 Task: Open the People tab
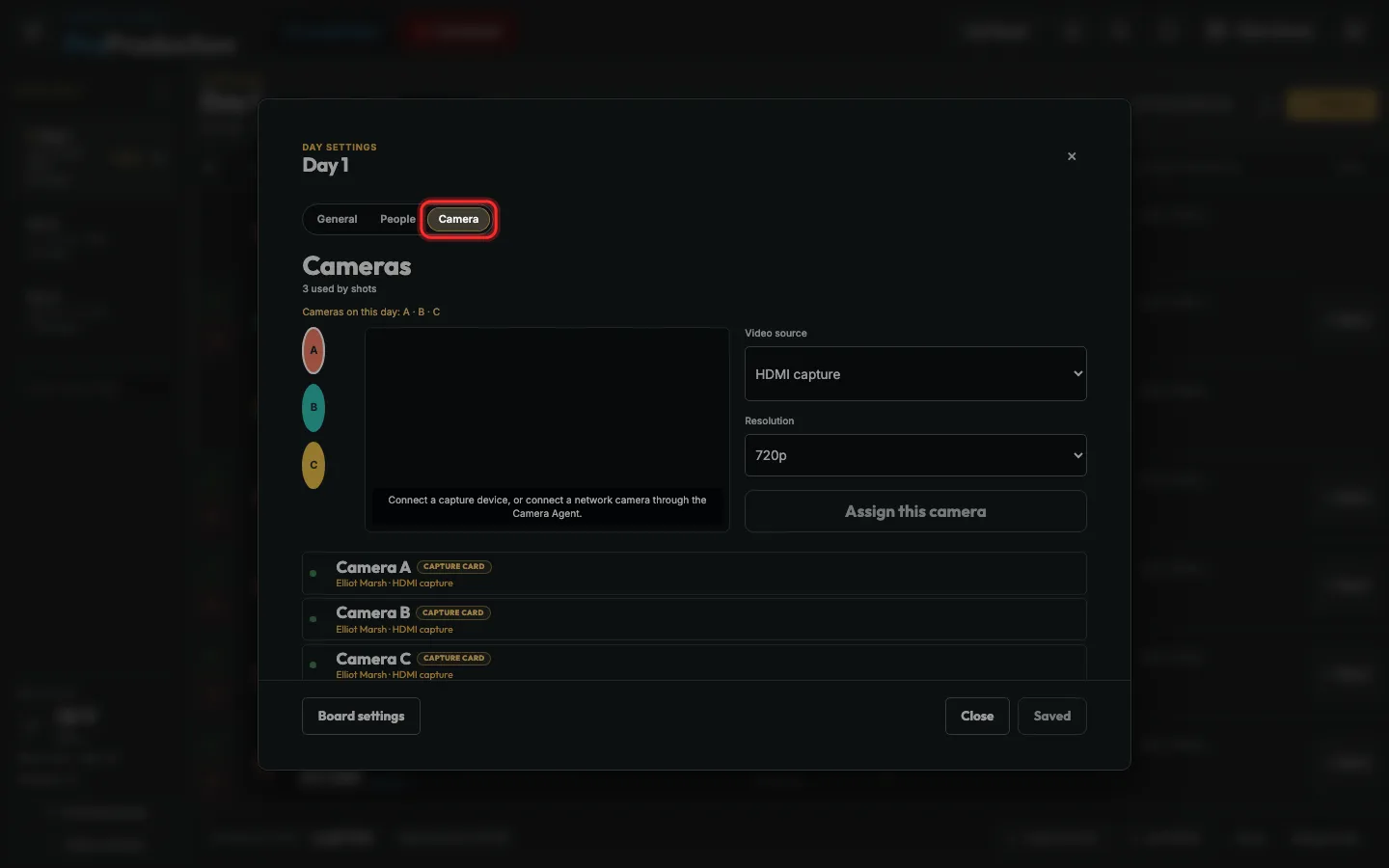pyautogui.click(x=397, y=219)
